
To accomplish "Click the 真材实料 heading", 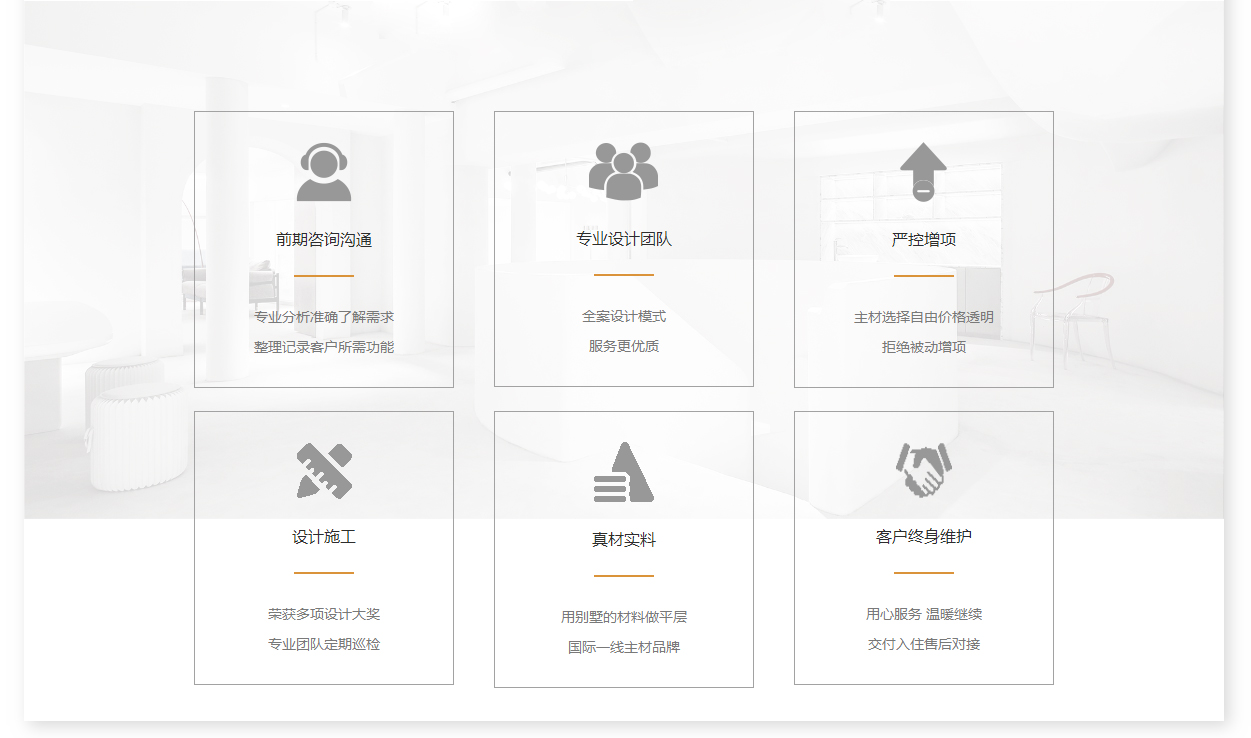I will [x=624, y=540].
